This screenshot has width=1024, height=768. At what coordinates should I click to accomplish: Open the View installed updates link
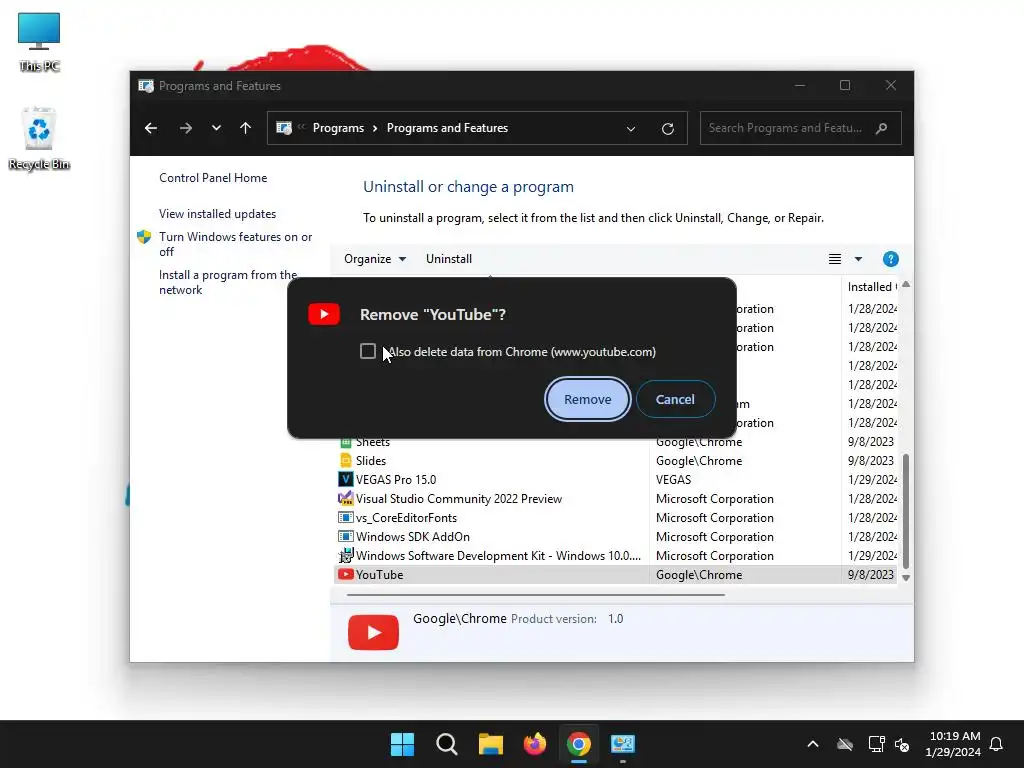[217, 214]
